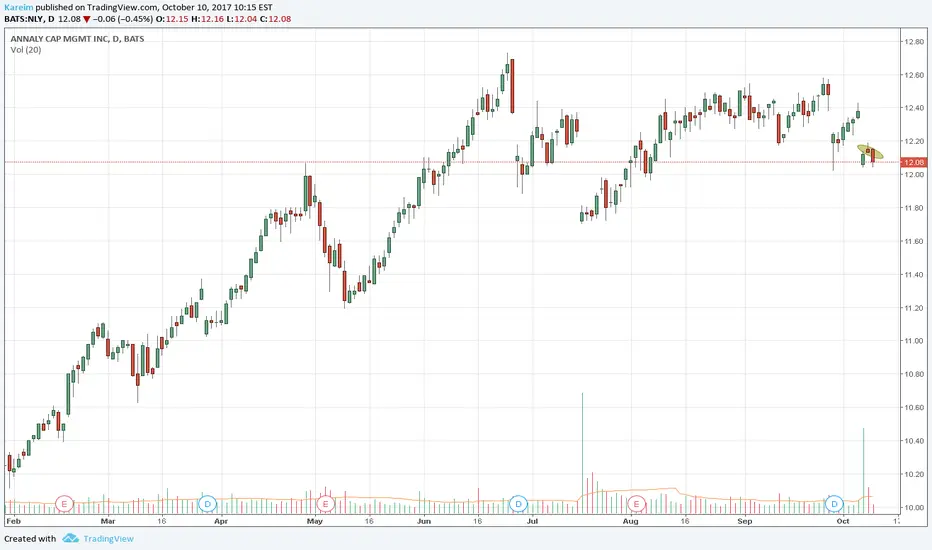Click the earnings E marker near Aug
Image resolution: width=932 pixels, height=550 pixels.
click(637, 504)
